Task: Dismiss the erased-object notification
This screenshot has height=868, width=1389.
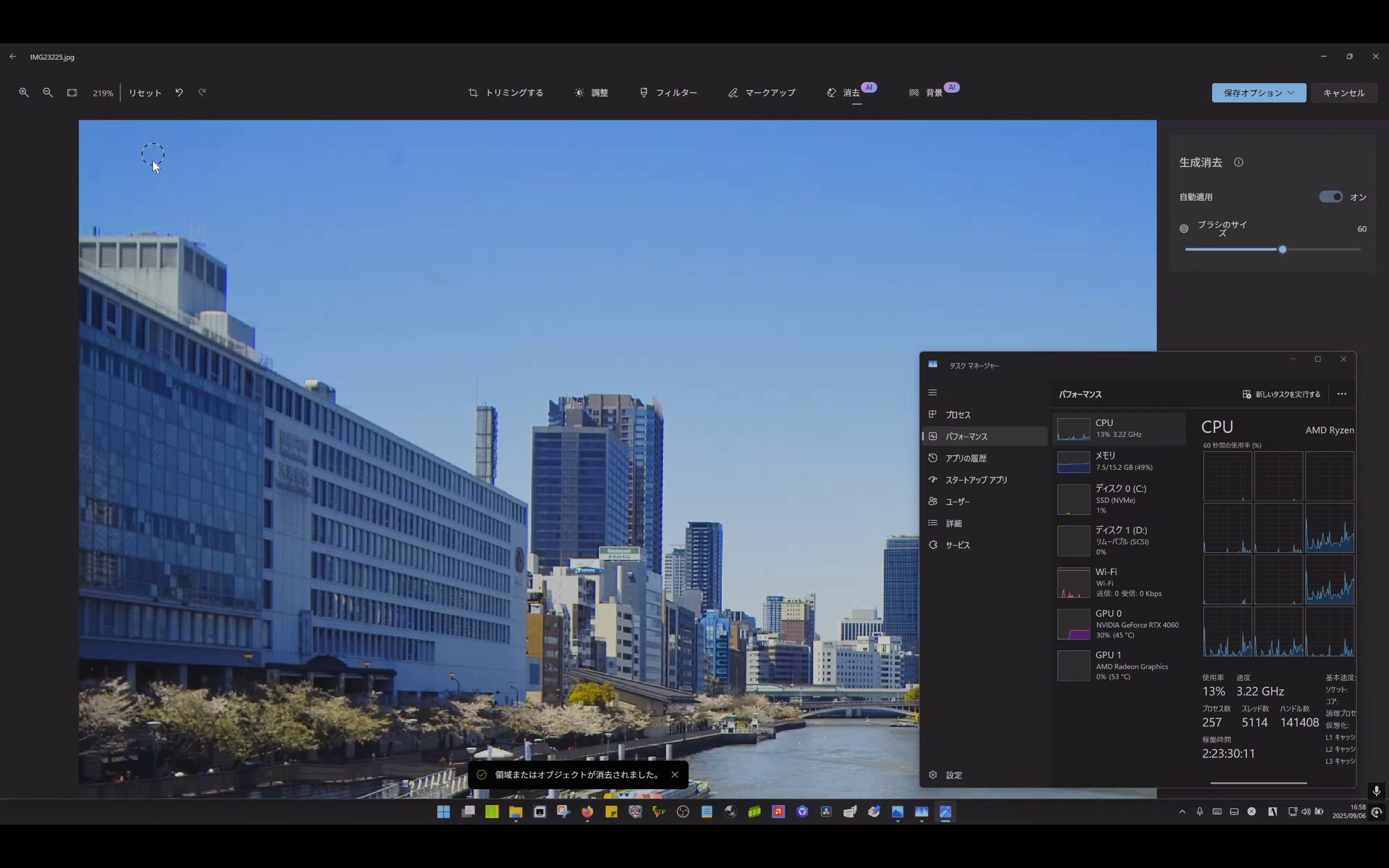Action: (x=675, y=775)
